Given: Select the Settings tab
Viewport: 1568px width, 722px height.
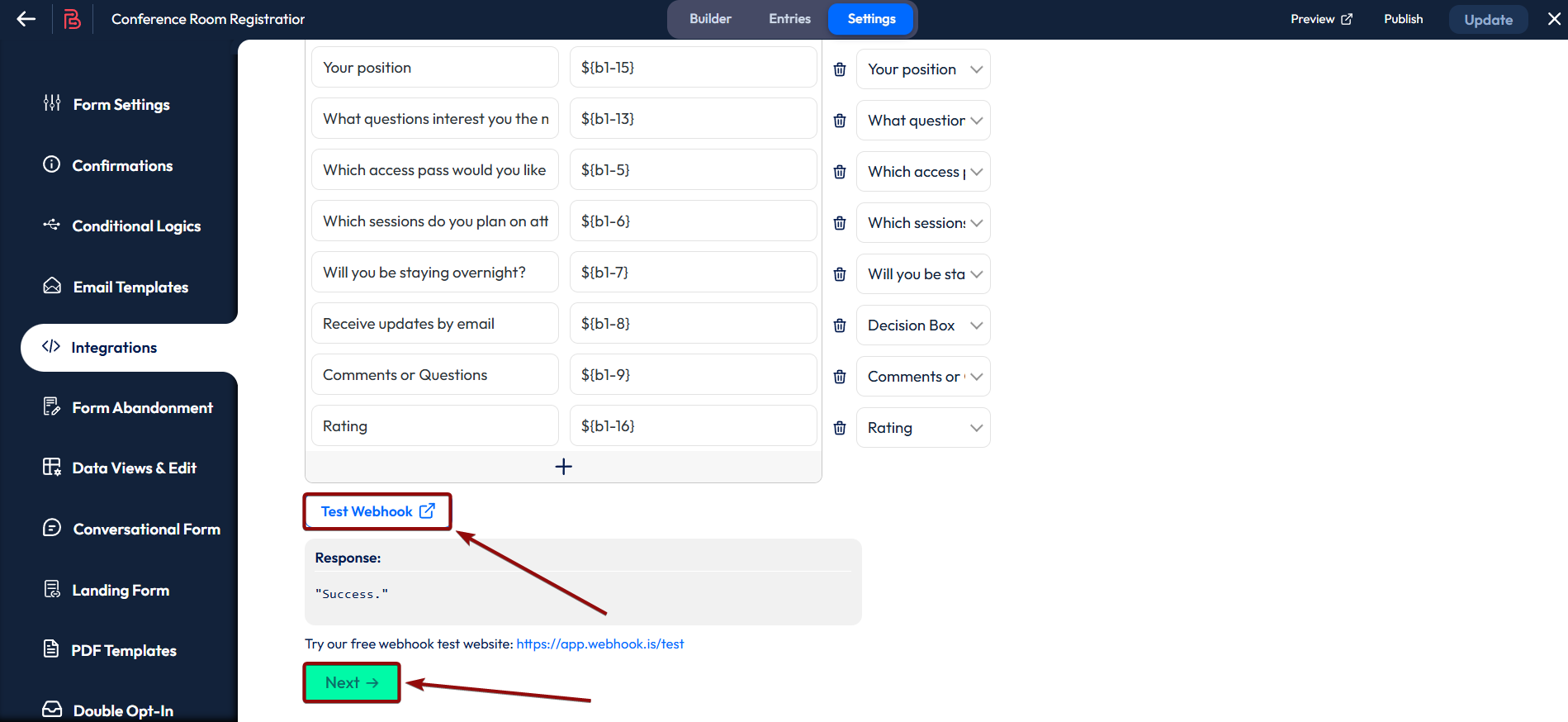Looking at the screenshot, I should (x=871, y=19).
